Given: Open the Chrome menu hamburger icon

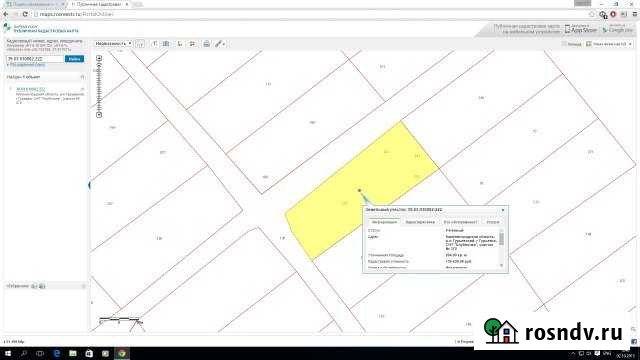Looking at the screenshot, I should coord(635,14).
